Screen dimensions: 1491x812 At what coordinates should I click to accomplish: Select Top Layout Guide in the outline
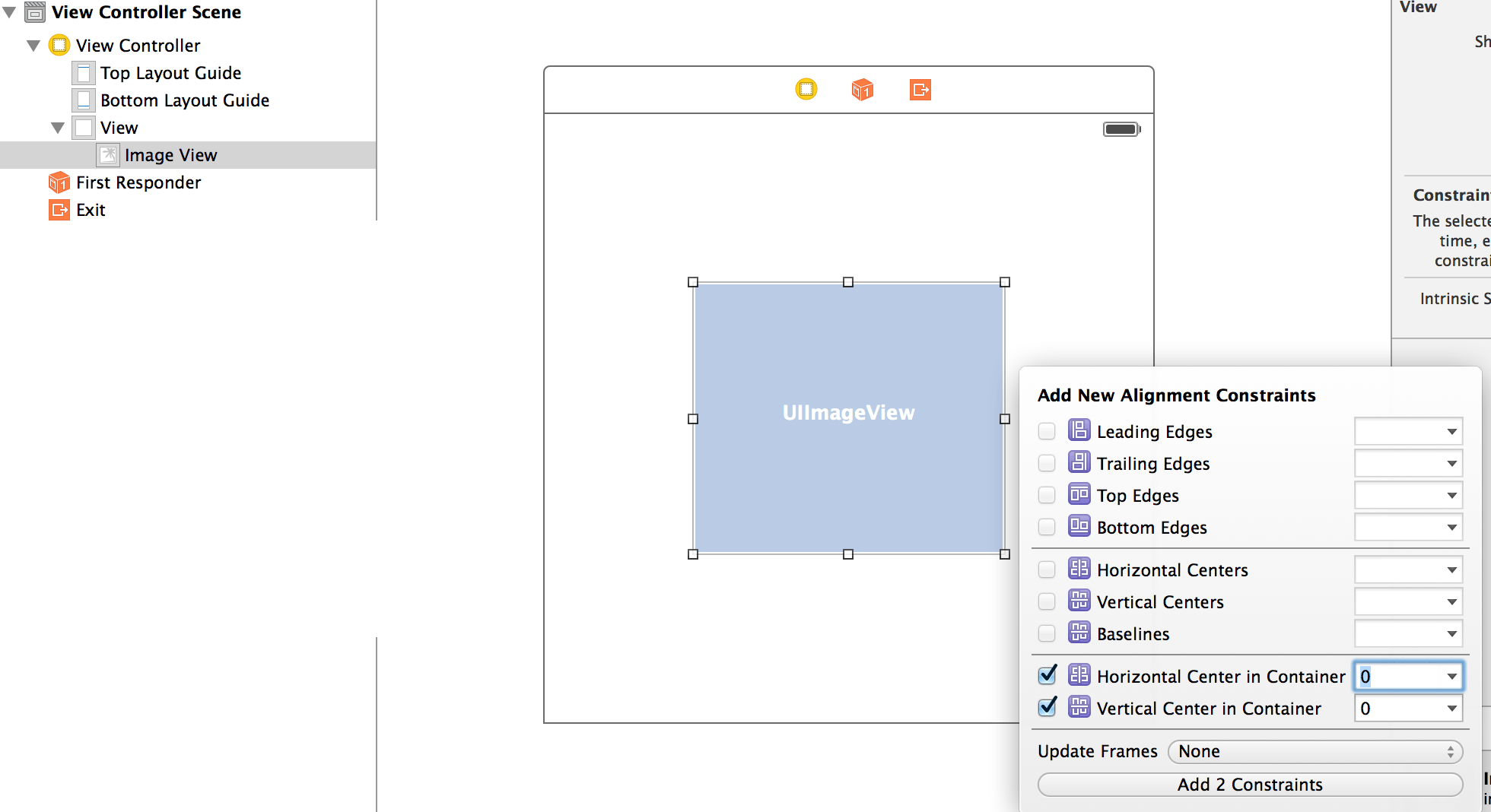tap(170, 72)
